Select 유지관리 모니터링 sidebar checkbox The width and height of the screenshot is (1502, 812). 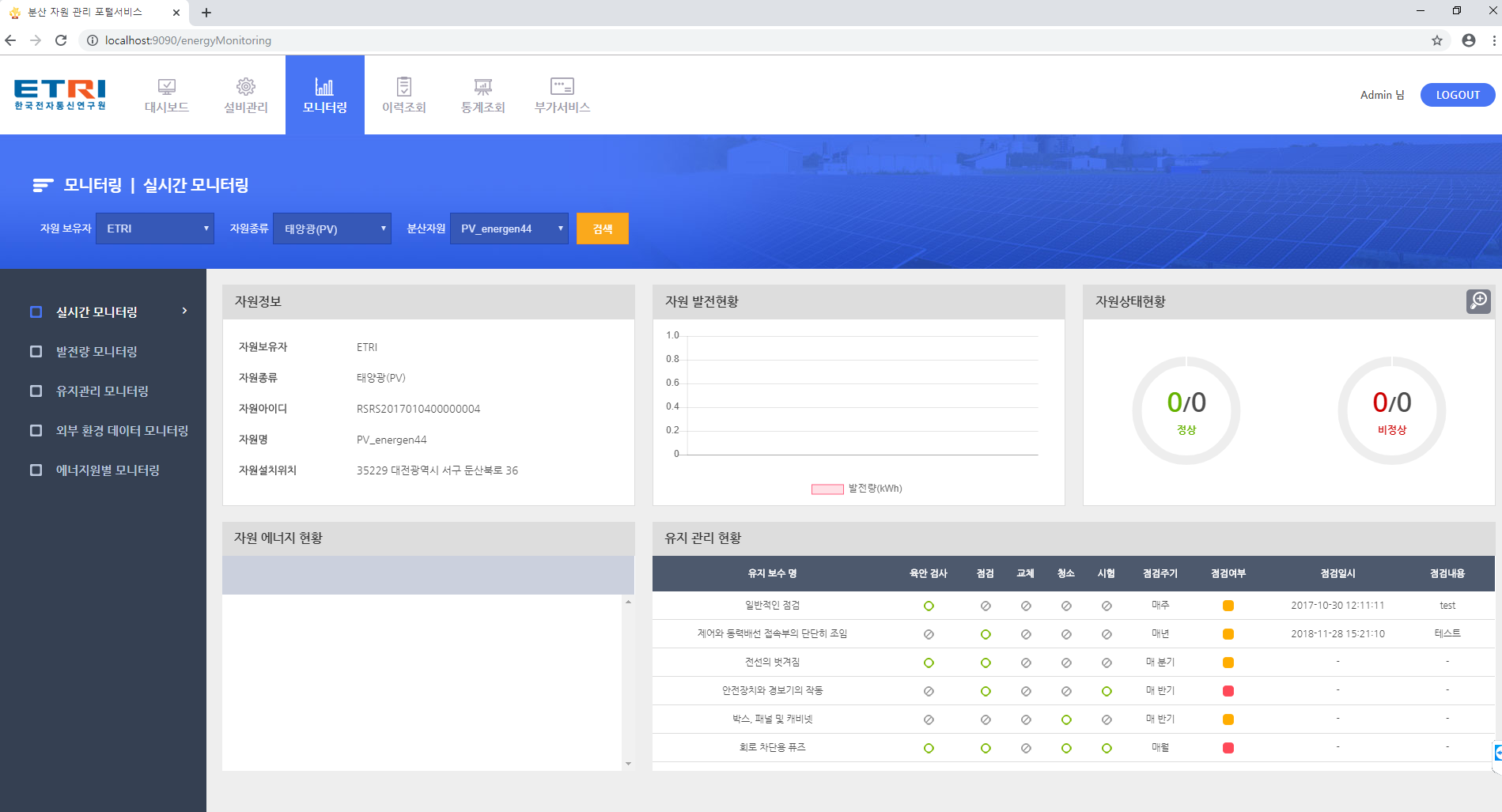click(36, 391)
